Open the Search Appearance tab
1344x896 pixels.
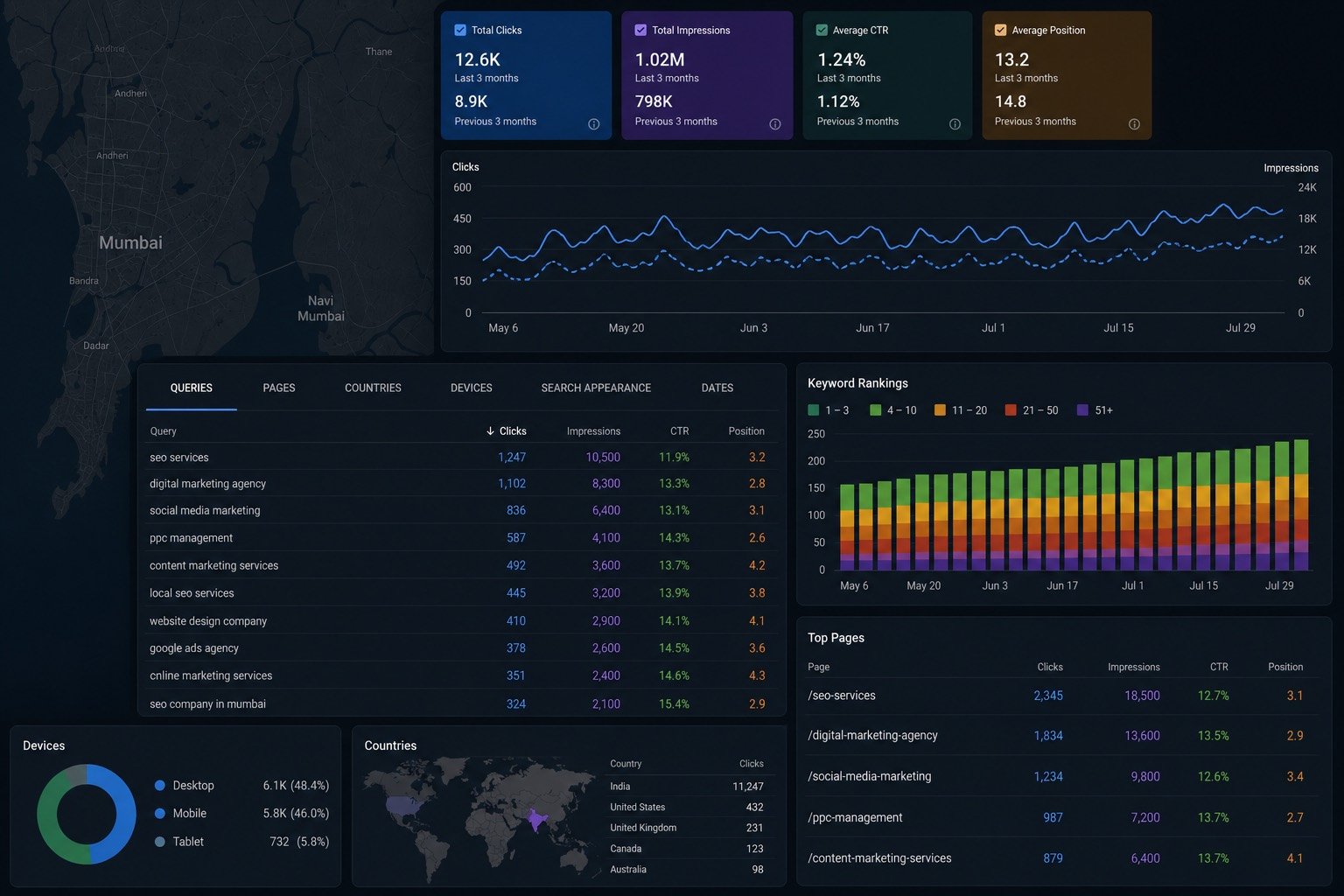596,388
